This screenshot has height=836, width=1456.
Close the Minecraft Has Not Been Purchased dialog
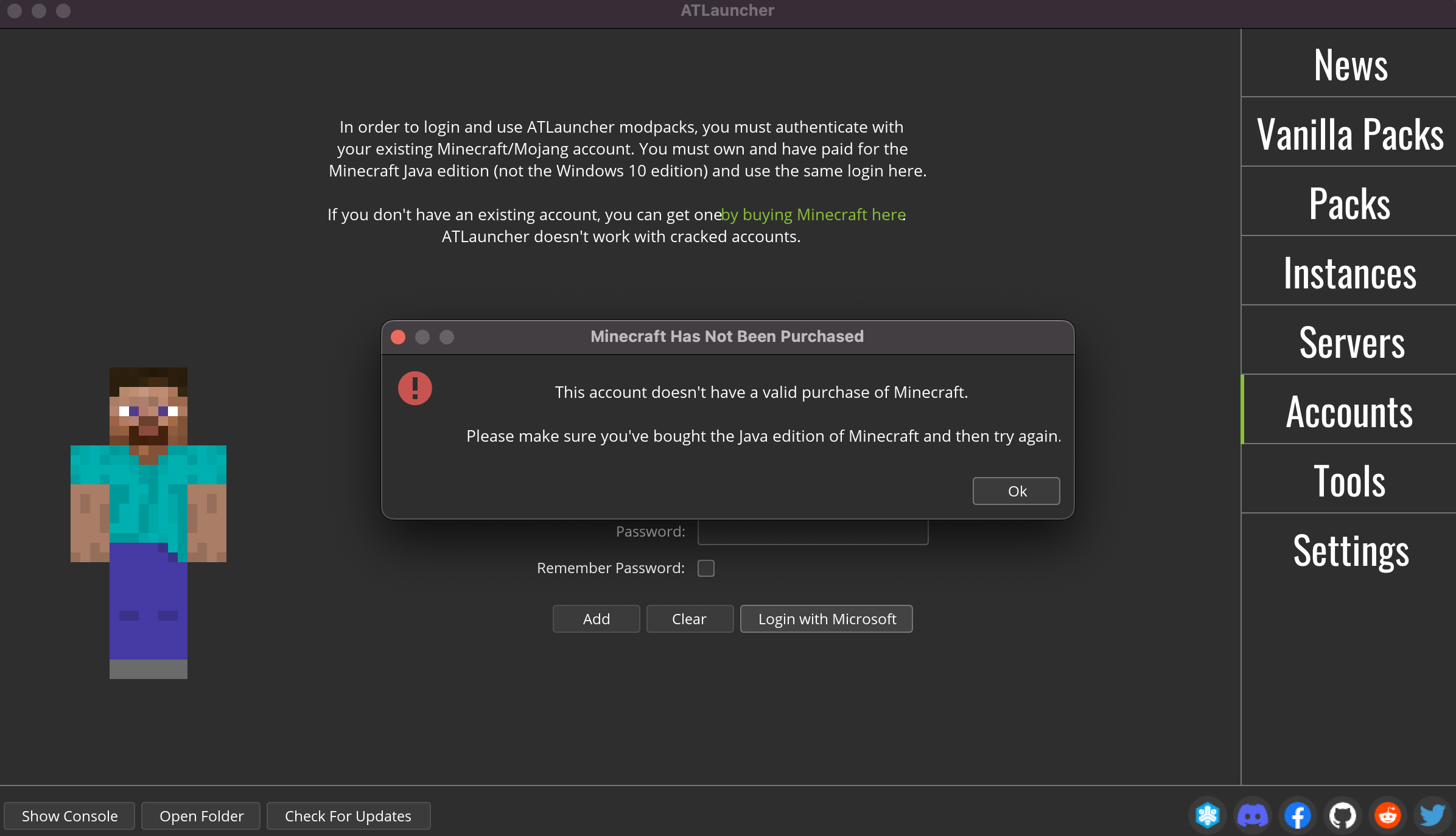tap(398, 337)
